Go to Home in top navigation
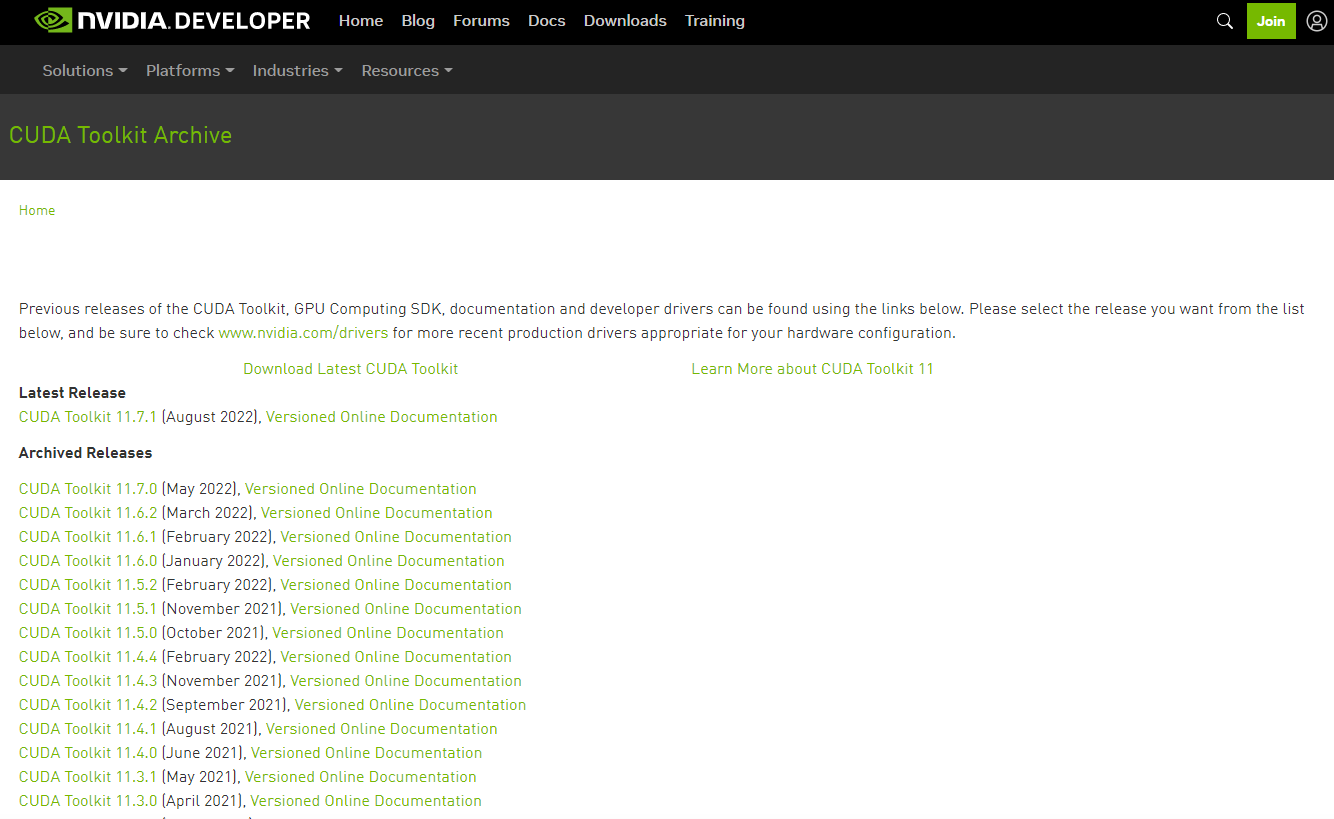 pyautogui.click(x=361, y=21)
